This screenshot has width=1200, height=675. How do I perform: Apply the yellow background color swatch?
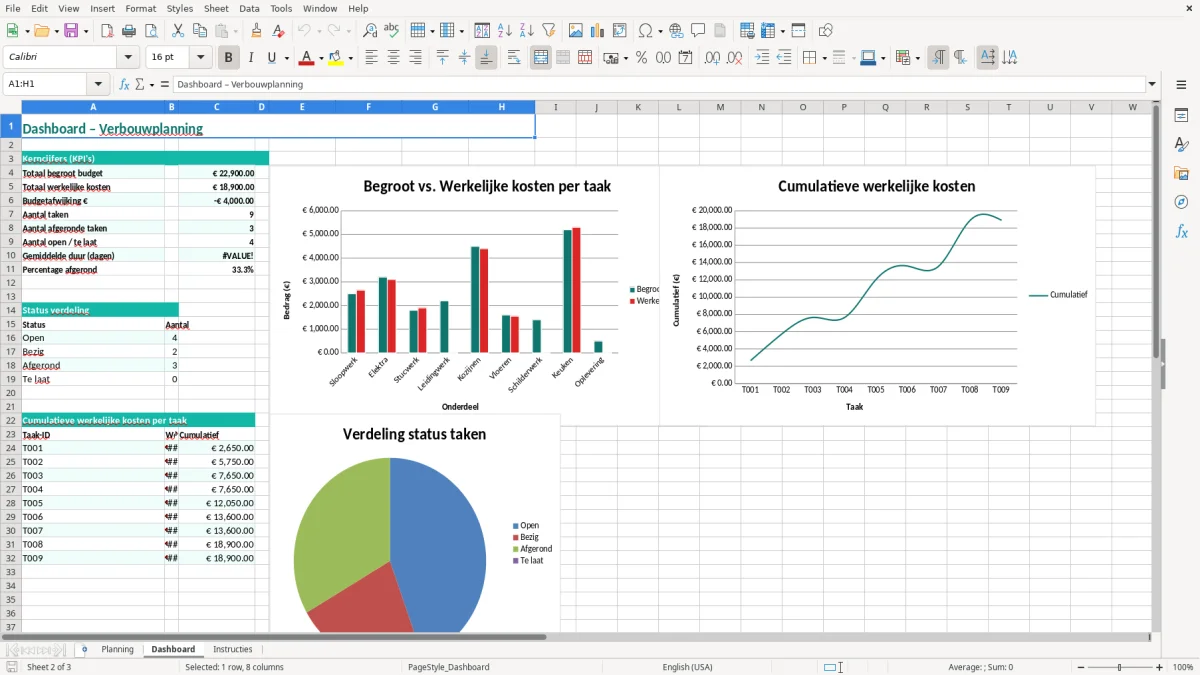point(335,58)
